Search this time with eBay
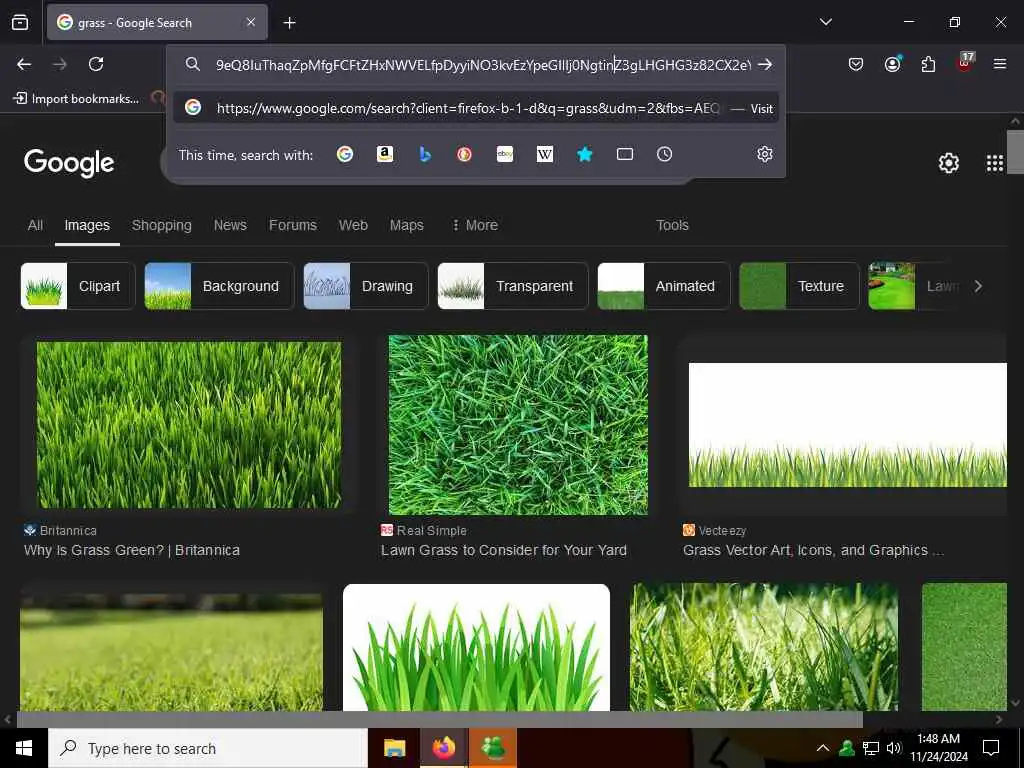The image size is (1024, 768). 505,154
